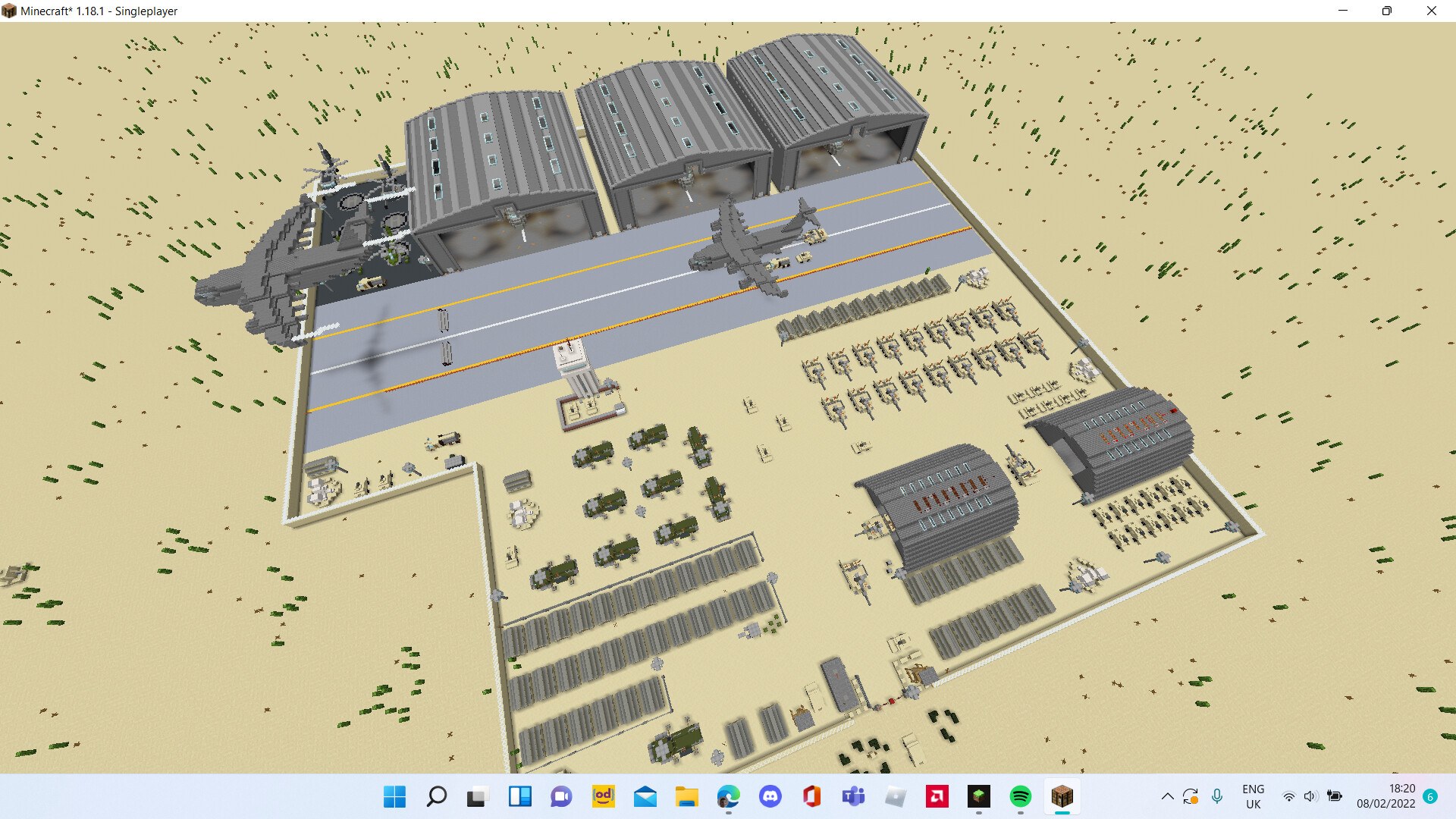Toggle the microphone from the system tray
Viewport: 1456px width, 819px height.
pos(1217,796)
